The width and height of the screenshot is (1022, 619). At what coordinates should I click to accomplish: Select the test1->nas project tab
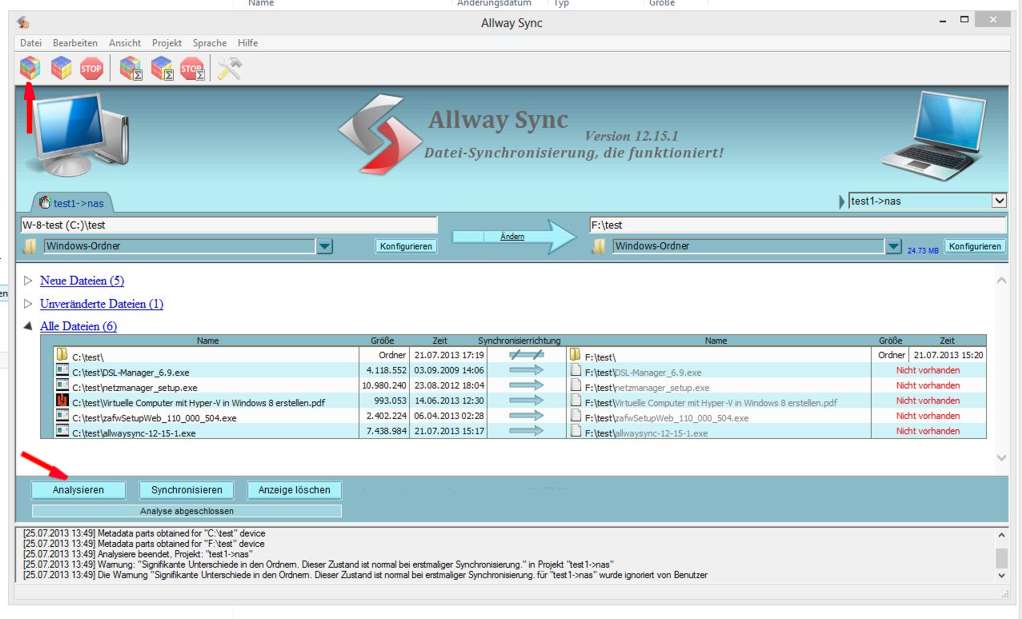[72, 203]
